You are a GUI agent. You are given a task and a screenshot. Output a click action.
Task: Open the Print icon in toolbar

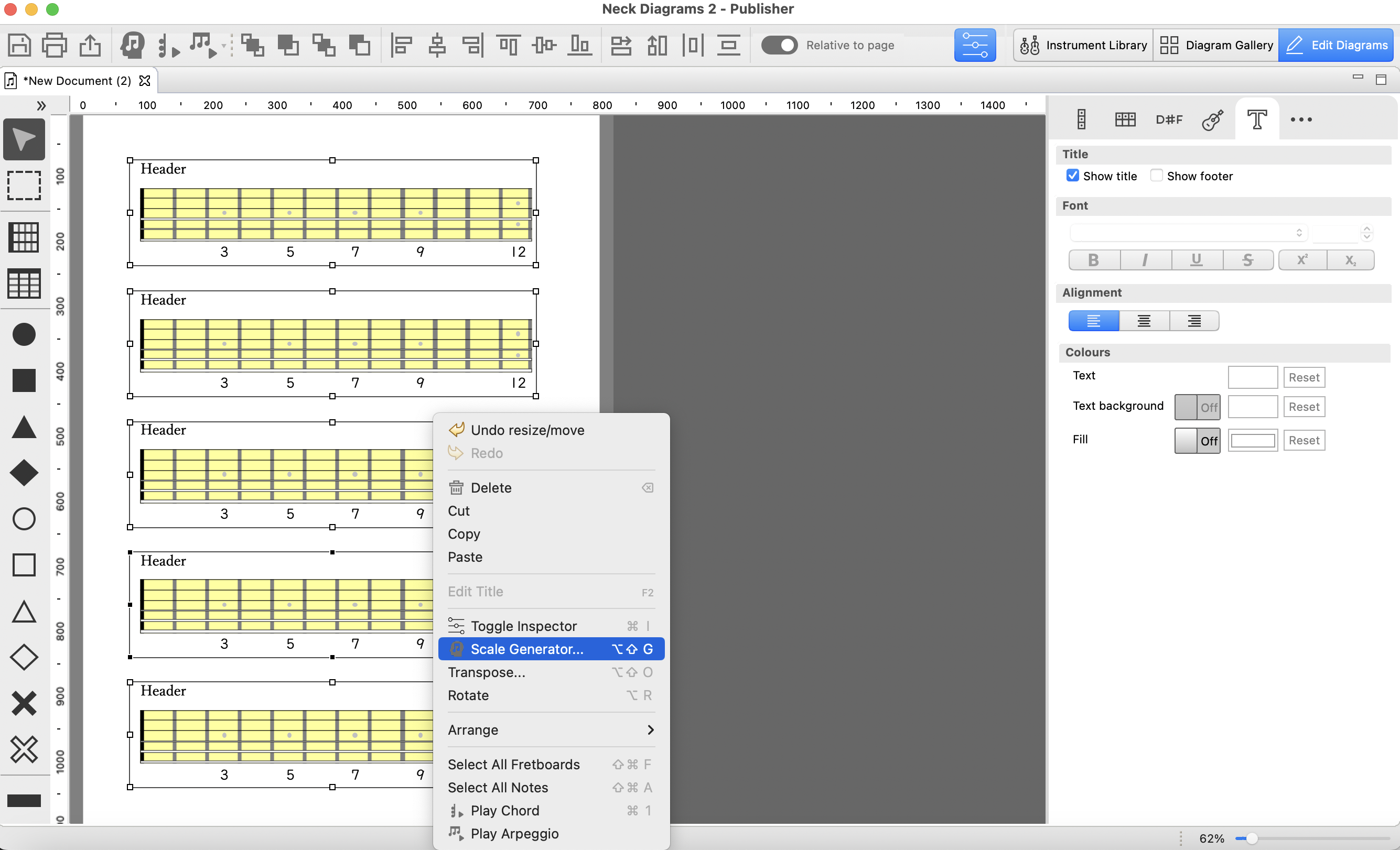(55, 45)
